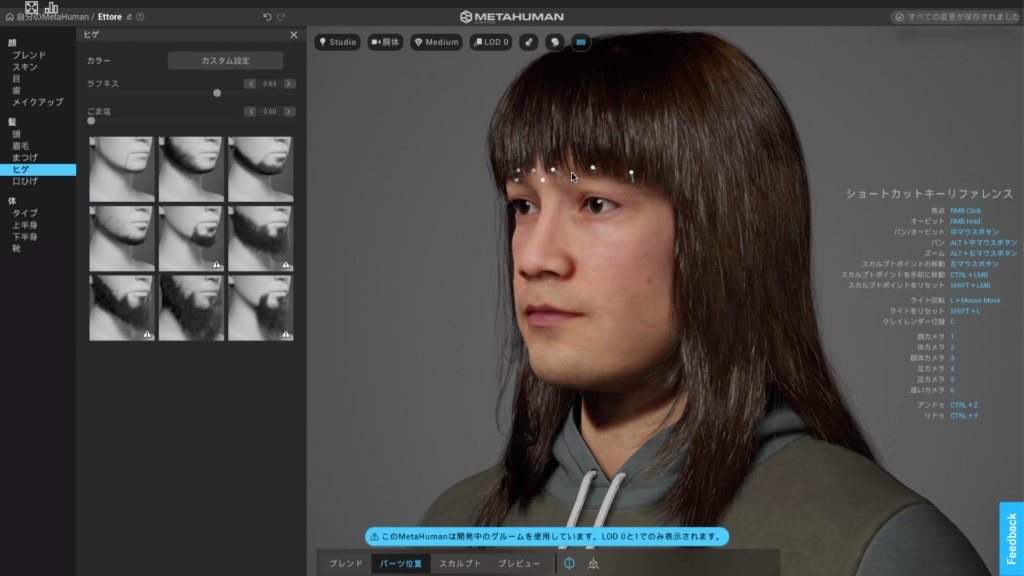Open the Medium quality dropdown
Viewport: 1024px width, 576px height.
pos(436,42)
